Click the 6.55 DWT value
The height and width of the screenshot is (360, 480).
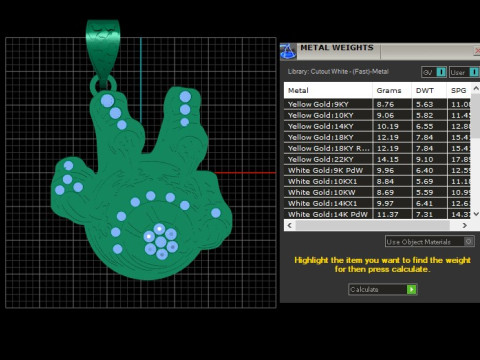click(x=425, y=126)
